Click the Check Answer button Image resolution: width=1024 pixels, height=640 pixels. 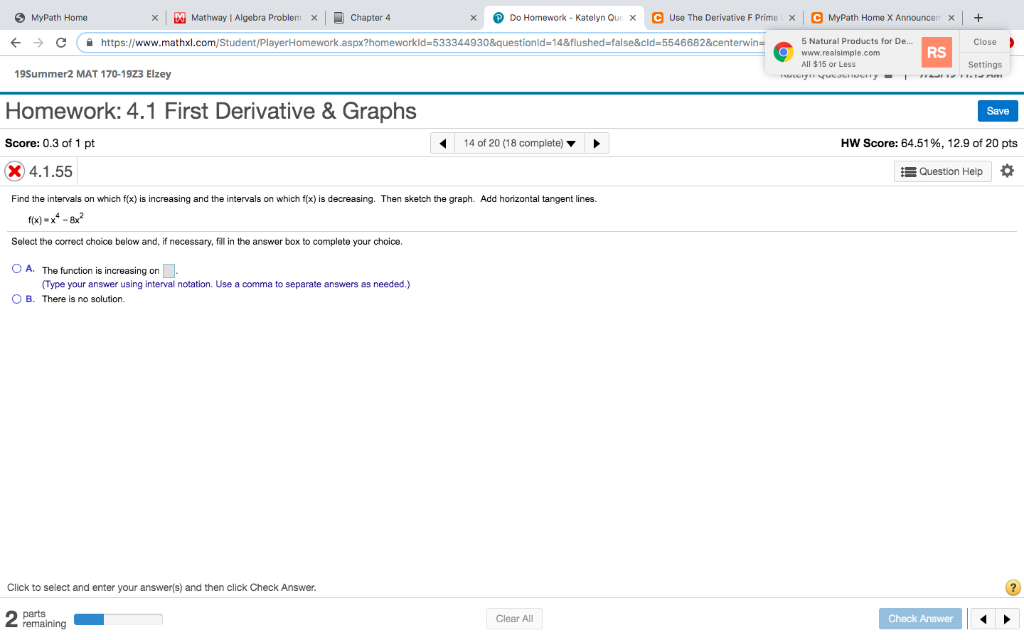[919, 618]
